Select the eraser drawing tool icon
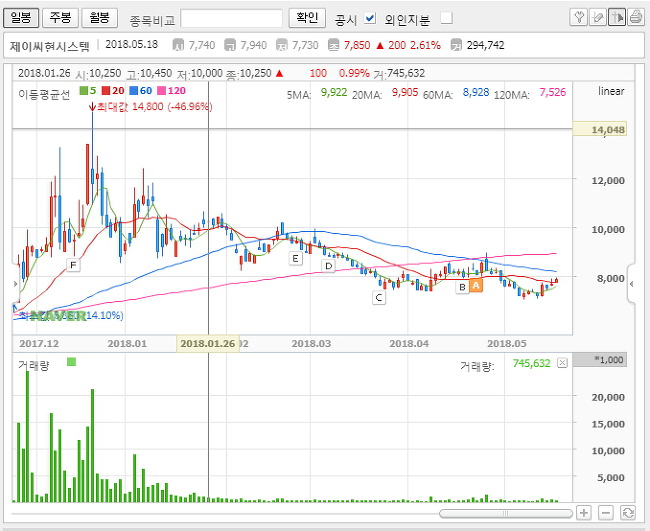The image size is (650, 531). tap(597, 17)
